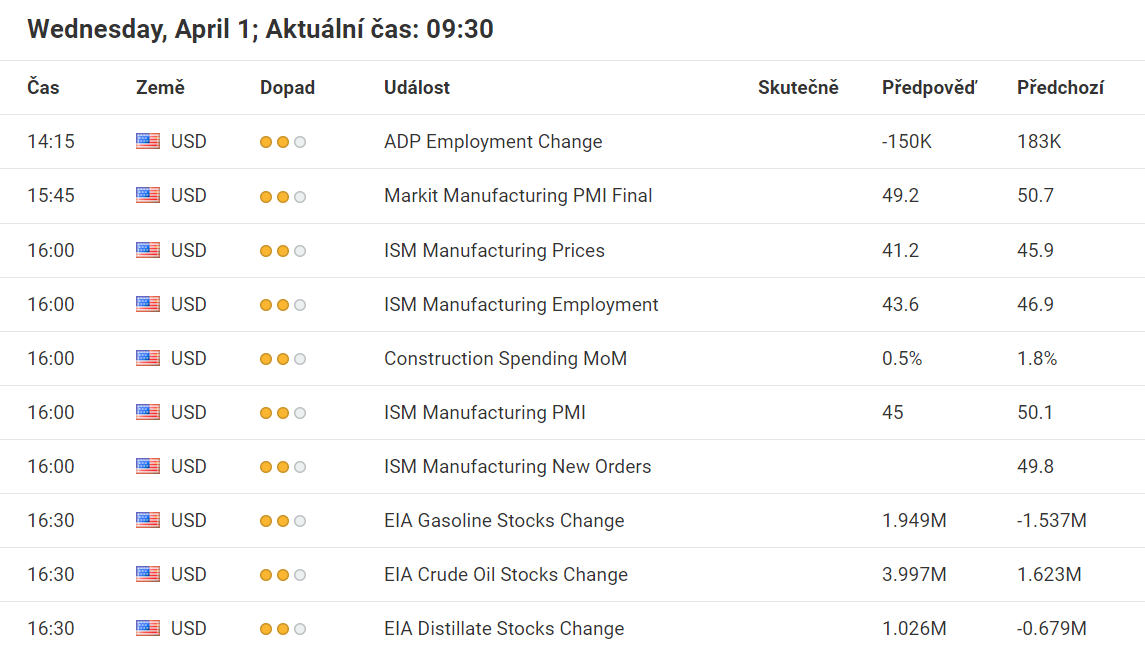This screenshot has width=1145, height=653.
Task: Open the ADP Employment Change event
Action: 493,142
